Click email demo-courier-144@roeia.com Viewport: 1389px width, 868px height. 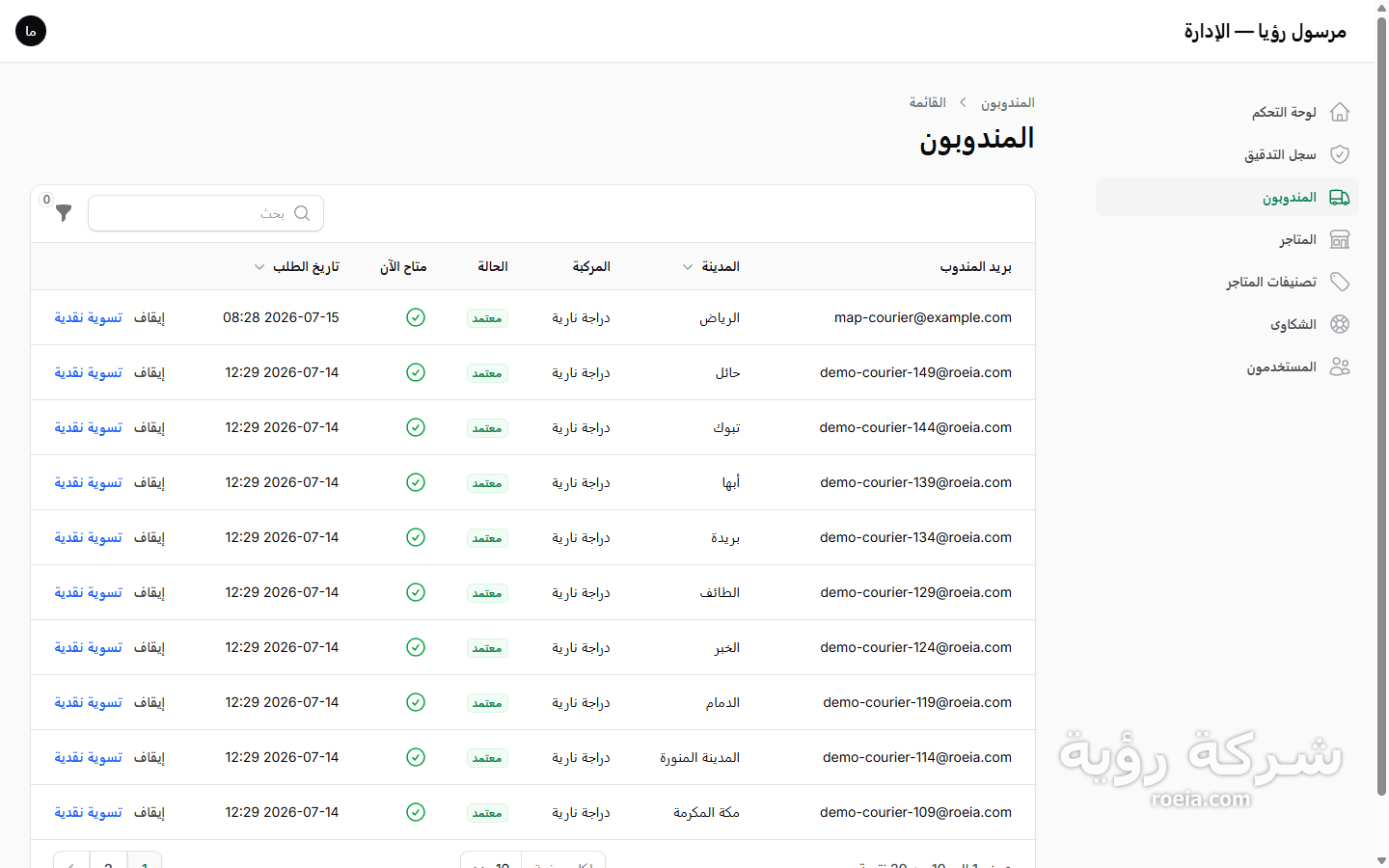tap(915, 427)
